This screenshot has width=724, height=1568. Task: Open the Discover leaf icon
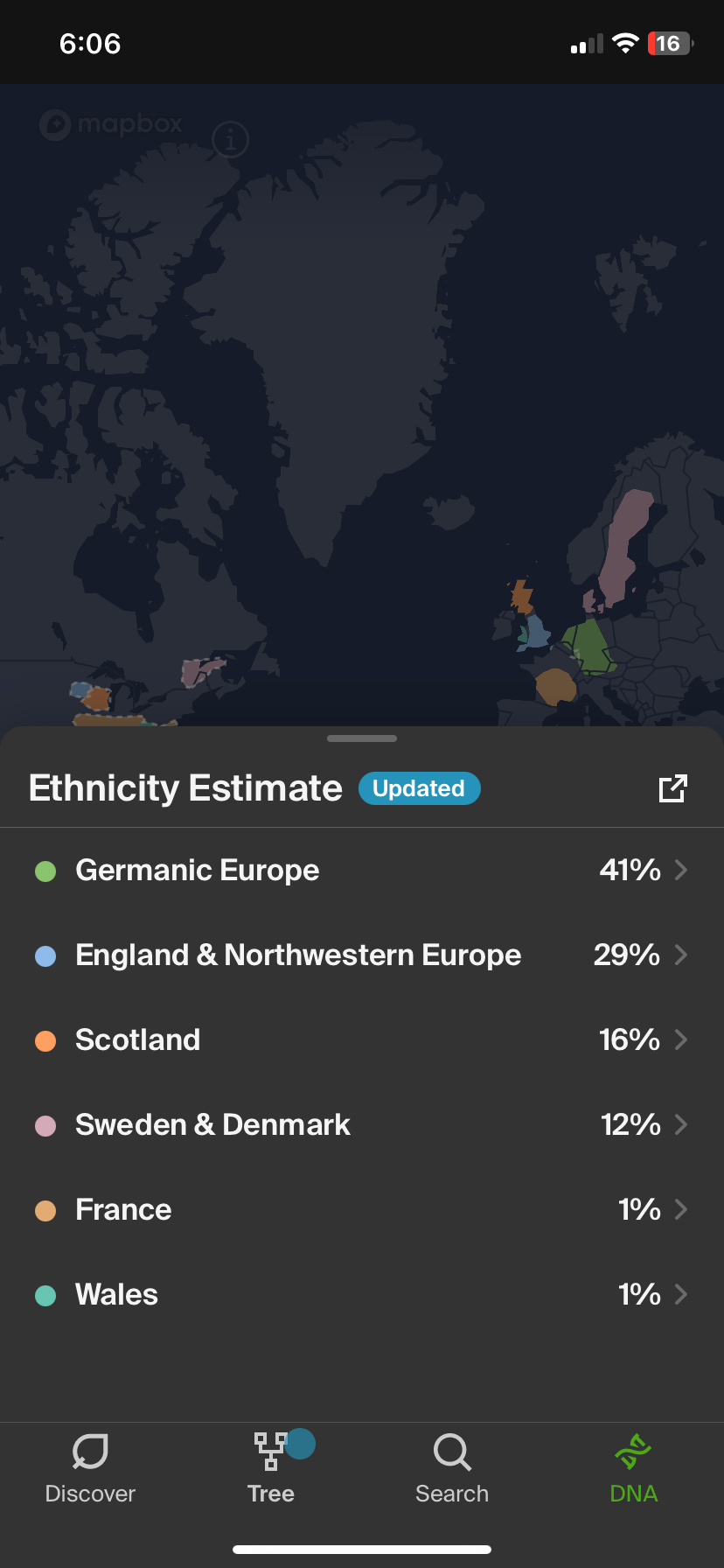pos(90,1452)
